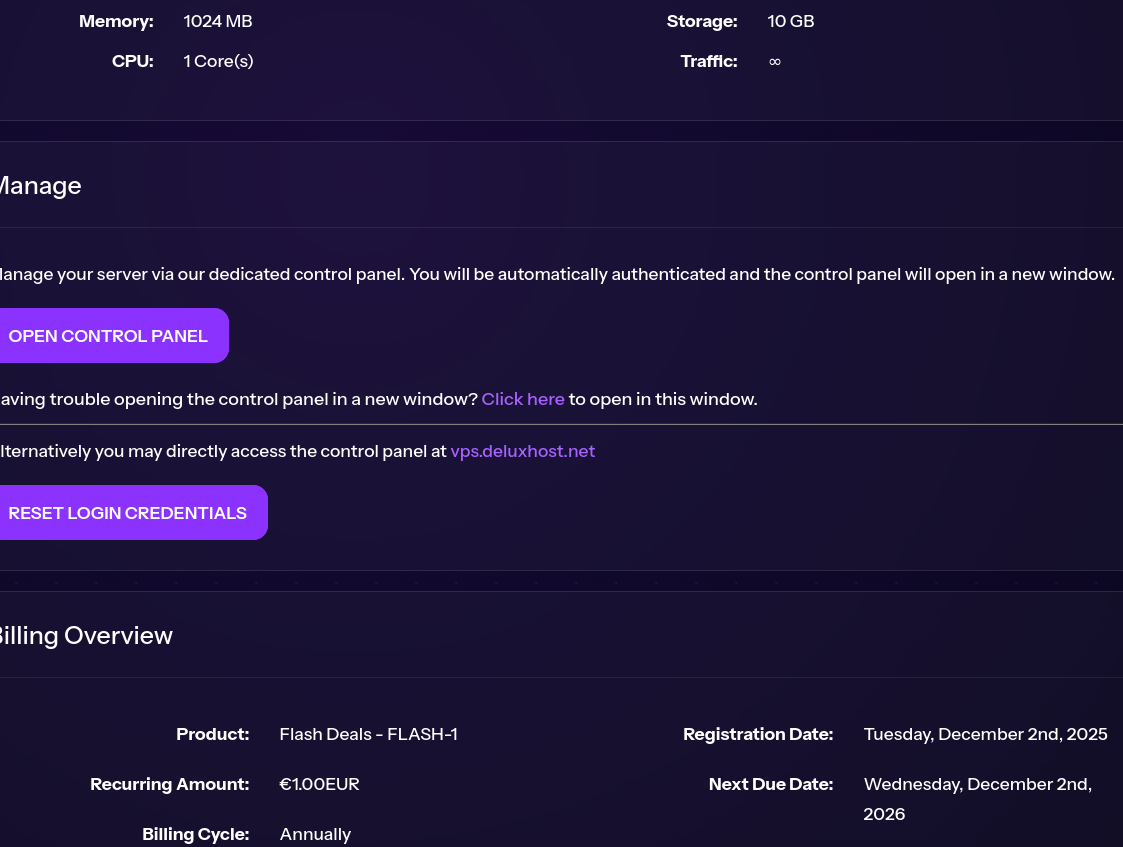Open the control panel in a new window
Screen dimensions: 1123x847
108,336
